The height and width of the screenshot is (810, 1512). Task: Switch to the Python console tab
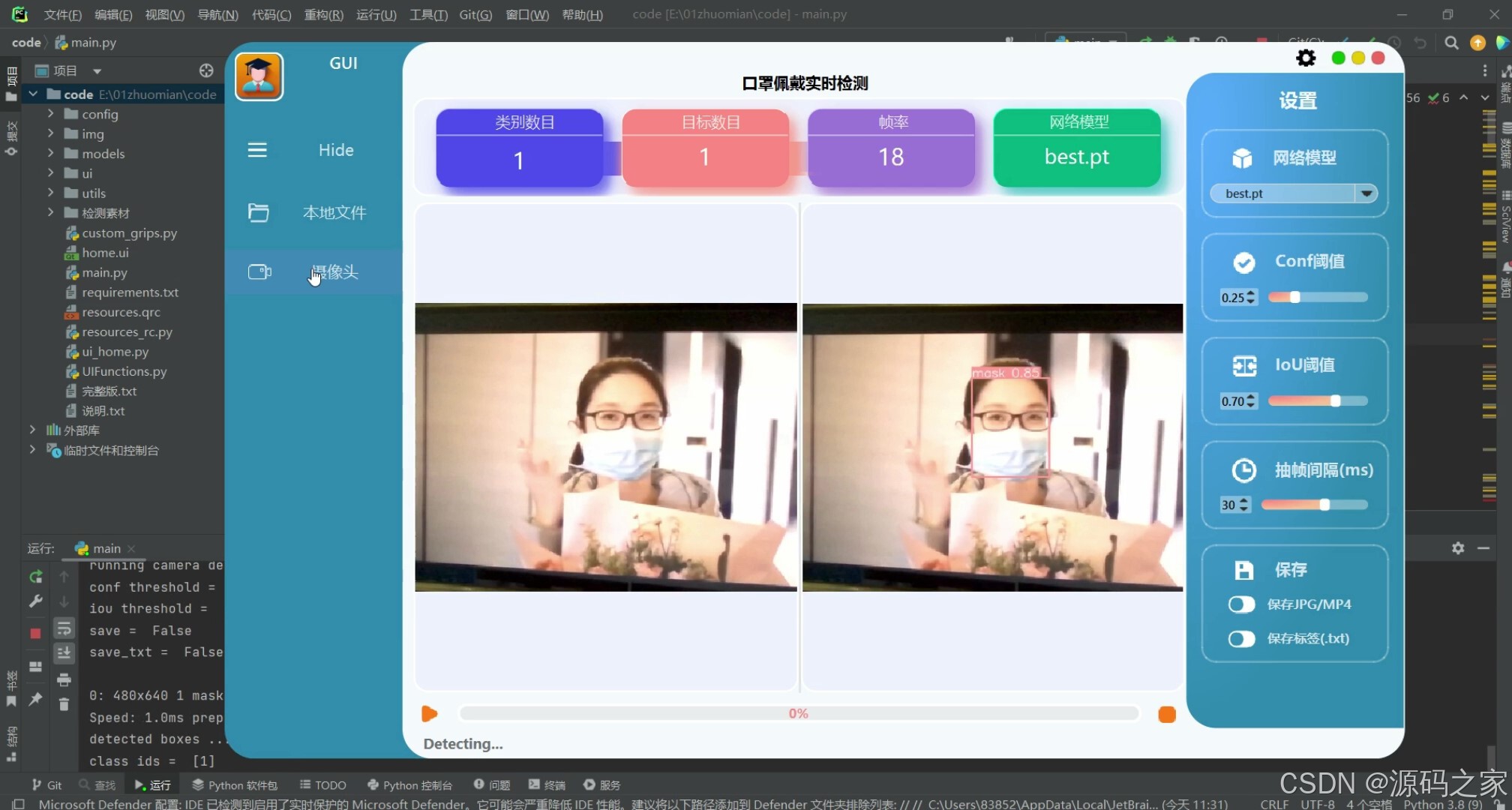click(x=410, y=784)
